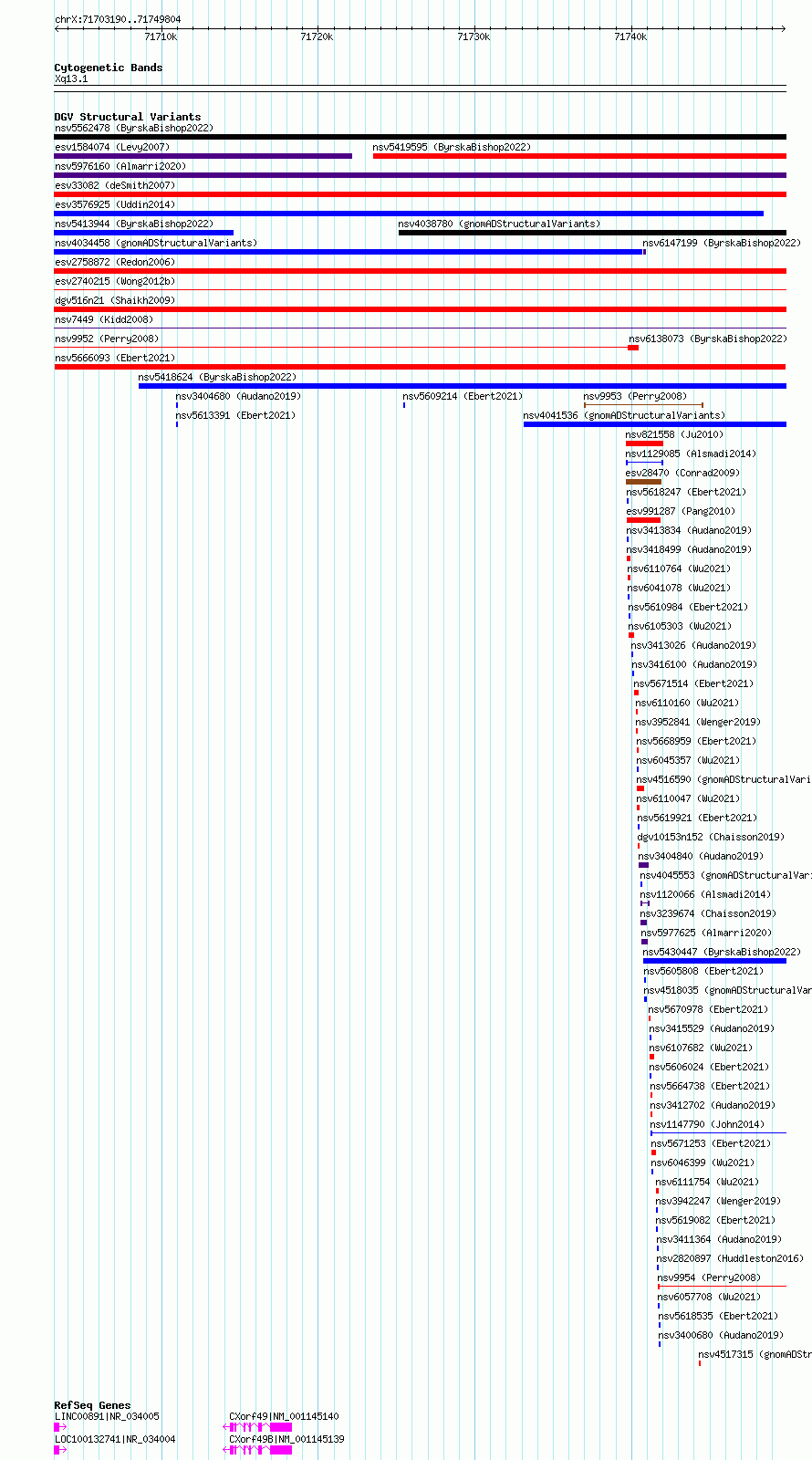Click nsv1129085 (Alsmadi2014) label
Screen dimensions: 812x1460
[691, 454]
